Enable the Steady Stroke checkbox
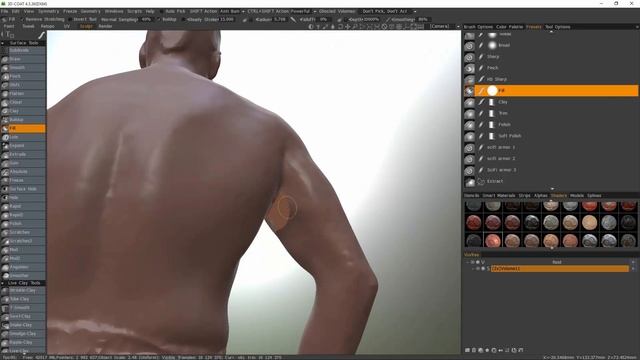Screen dimensions: 640x360 click(x=183, y=19)
